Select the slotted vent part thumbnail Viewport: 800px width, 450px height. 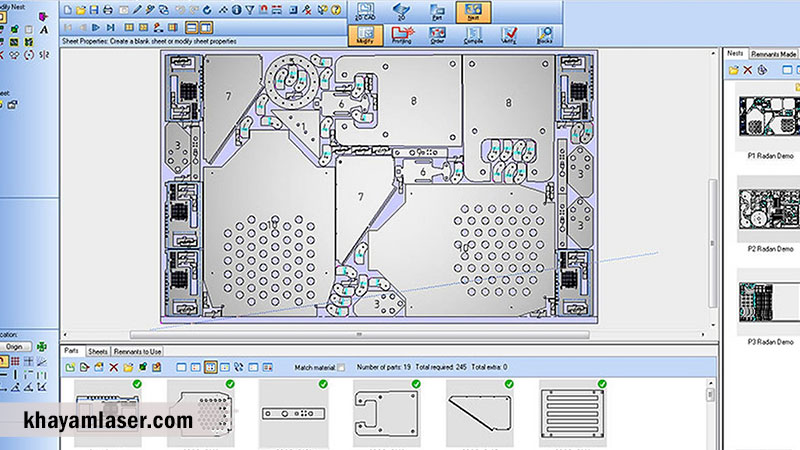tap(571, 412)
